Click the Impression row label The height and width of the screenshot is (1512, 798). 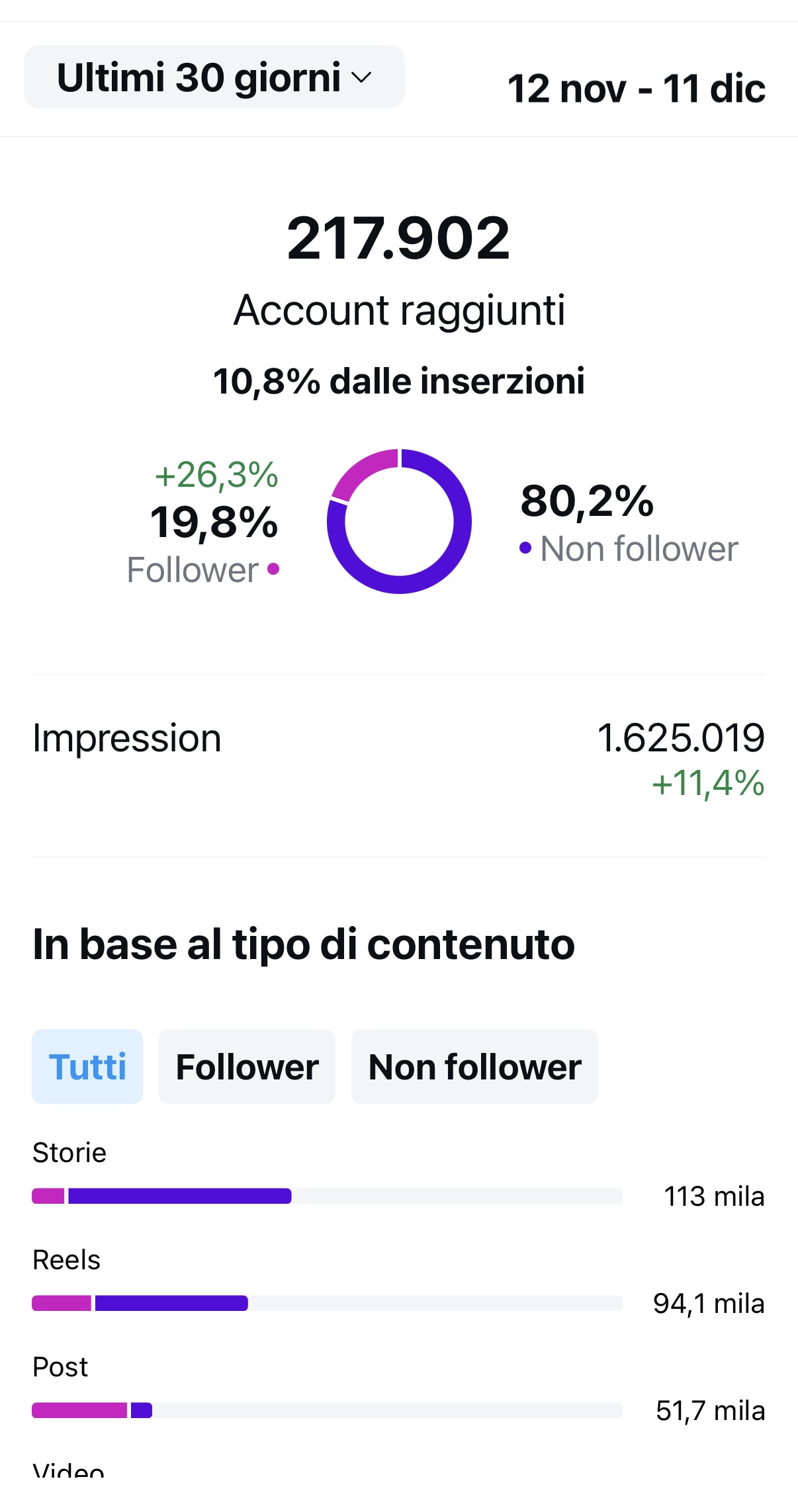pos(126,738)
